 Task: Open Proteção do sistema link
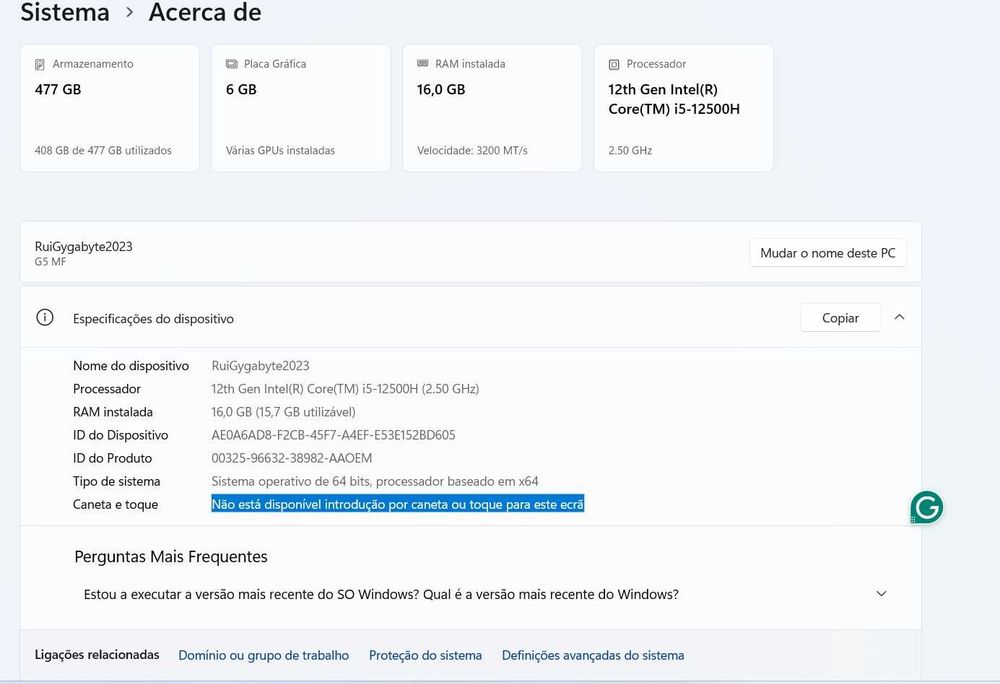pos(425,655)
